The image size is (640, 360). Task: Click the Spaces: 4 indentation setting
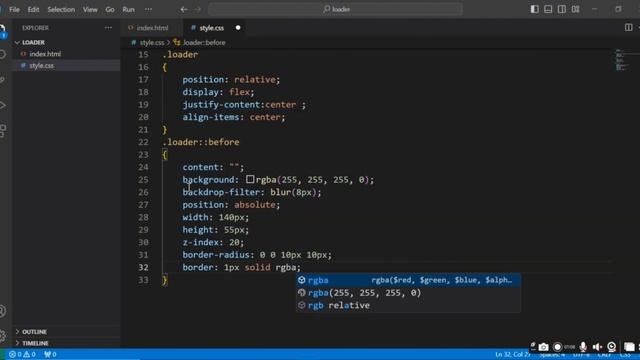point(552,355)
